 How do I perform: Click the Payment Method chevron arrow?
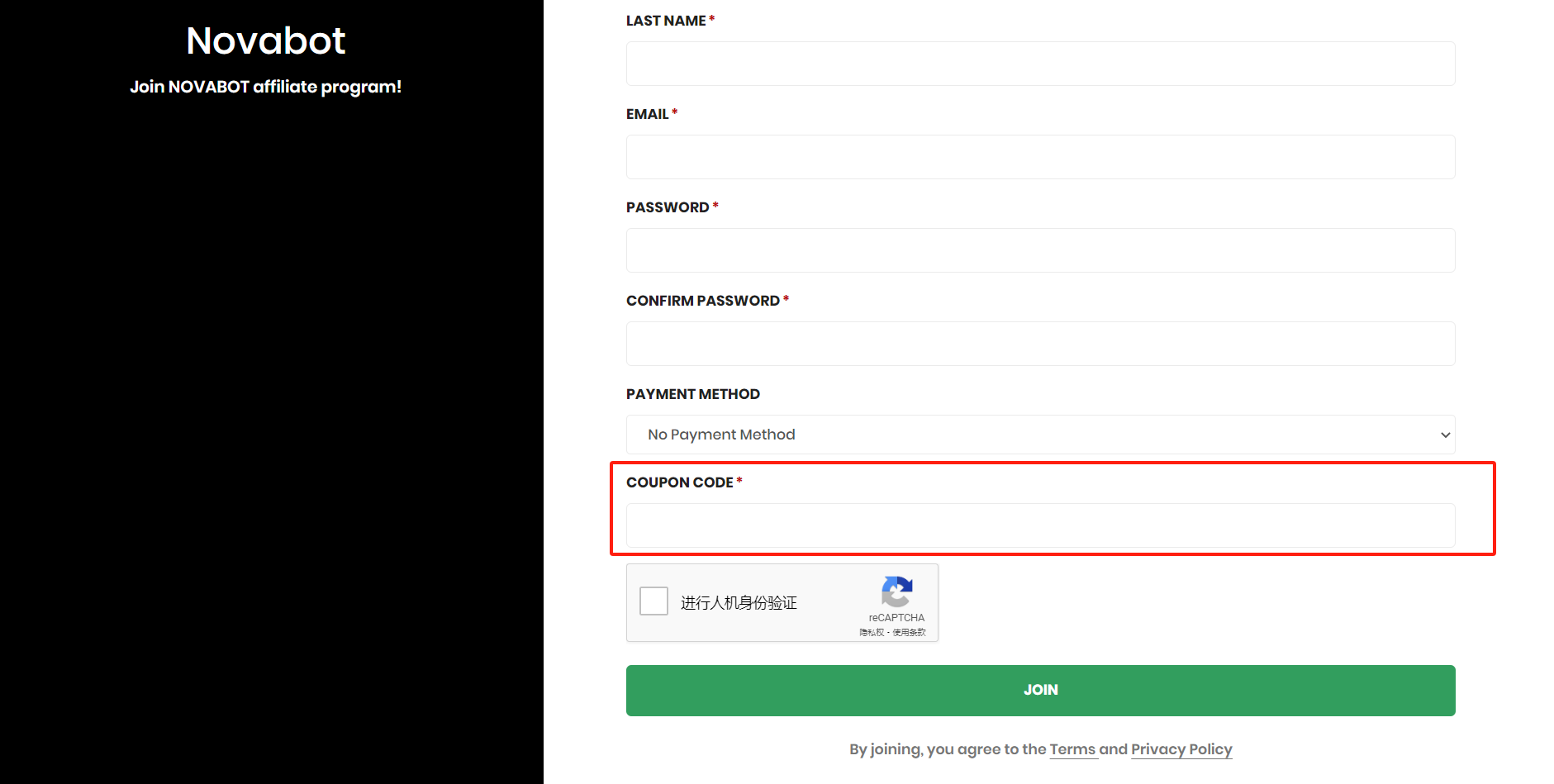[1445, 435]
